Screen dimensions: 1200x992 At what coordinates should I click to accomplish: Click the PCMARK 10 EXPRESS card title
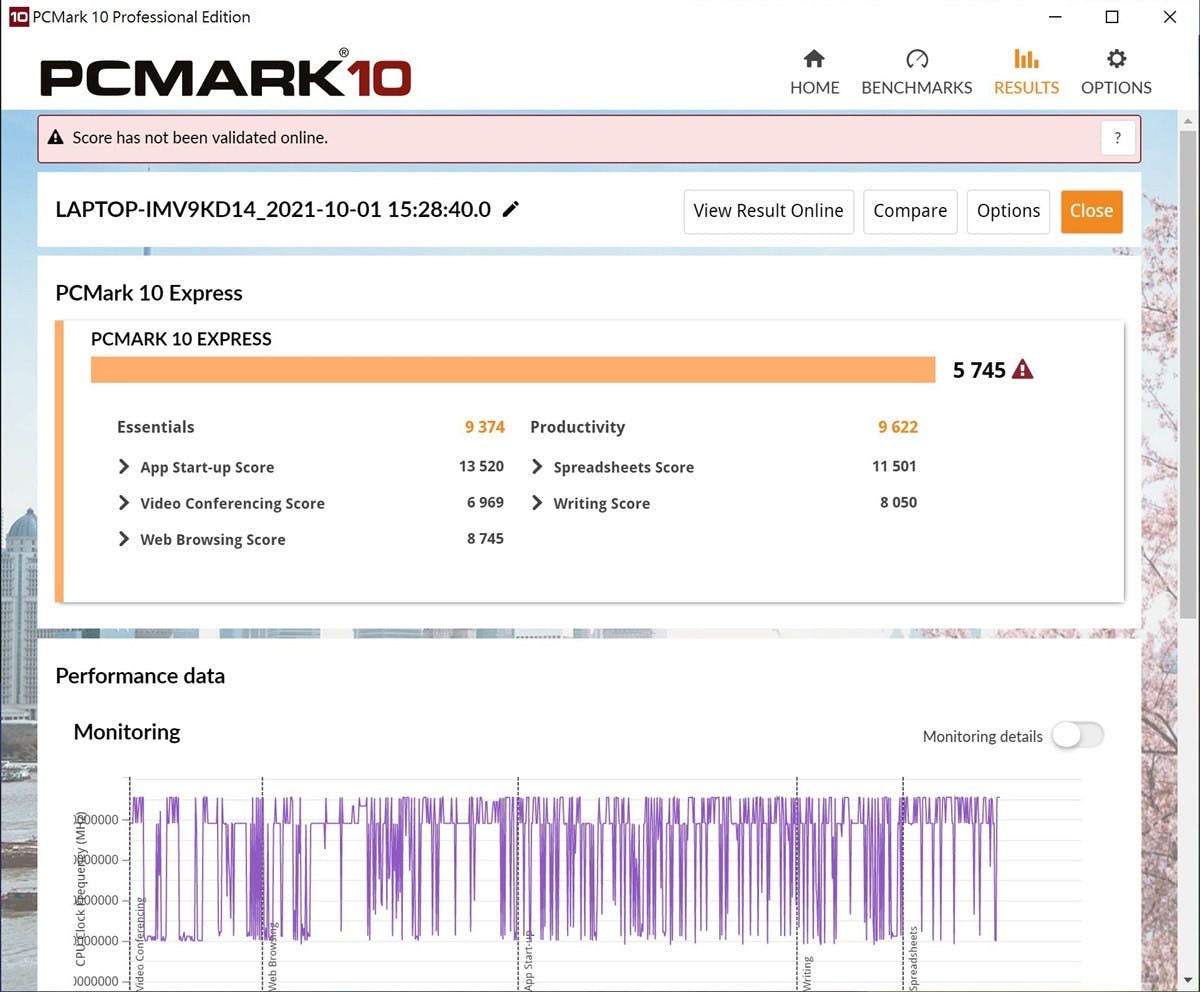pyautogui.click(x=181, y=339)
